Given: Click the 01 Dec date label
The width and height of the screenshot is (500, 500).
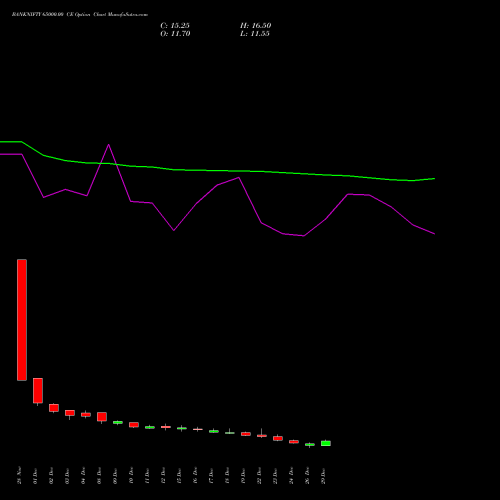Looking at the screenshot, I should pos(35,476).
